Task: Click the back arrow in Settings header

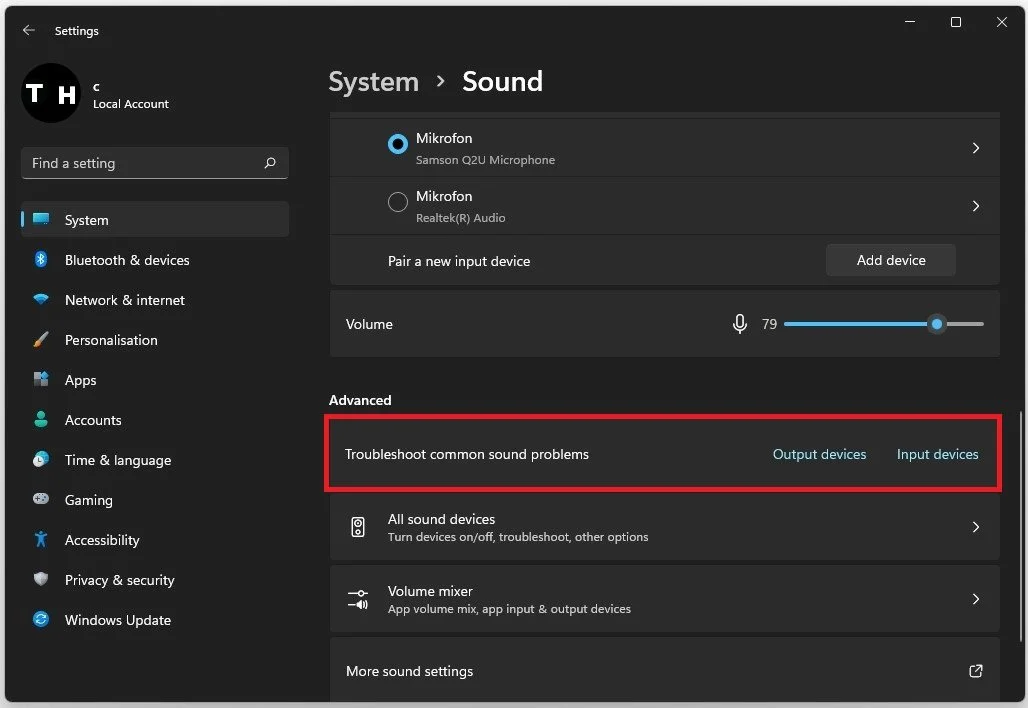Action: (29, 31)
